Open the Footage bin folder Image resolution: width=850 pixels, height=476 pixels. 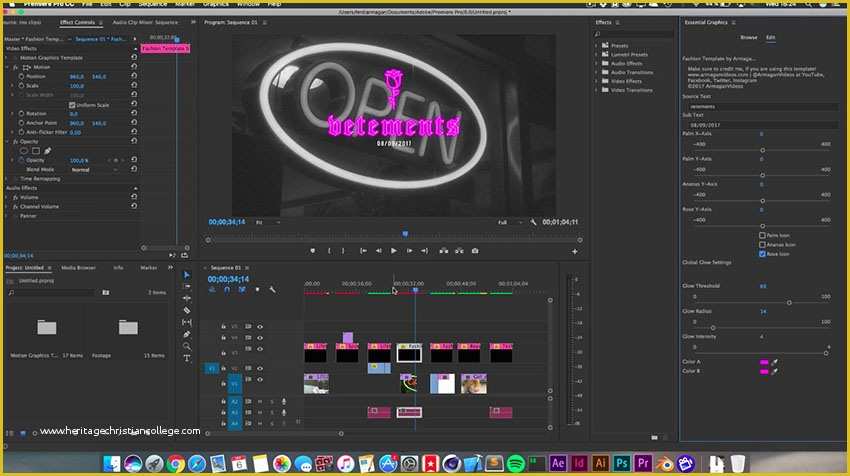[x=128, y=327]
